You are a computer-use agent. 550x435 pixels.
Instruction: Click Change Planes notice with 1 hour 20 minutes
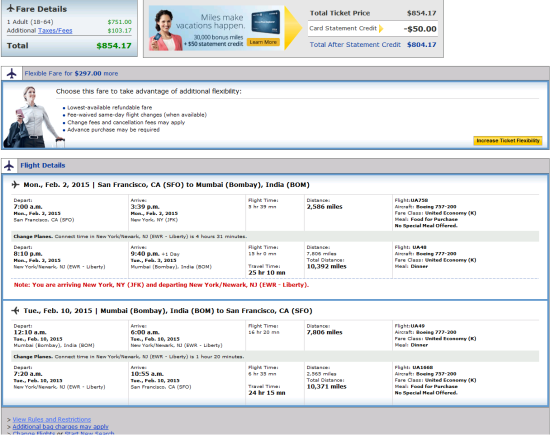[275, 356]
